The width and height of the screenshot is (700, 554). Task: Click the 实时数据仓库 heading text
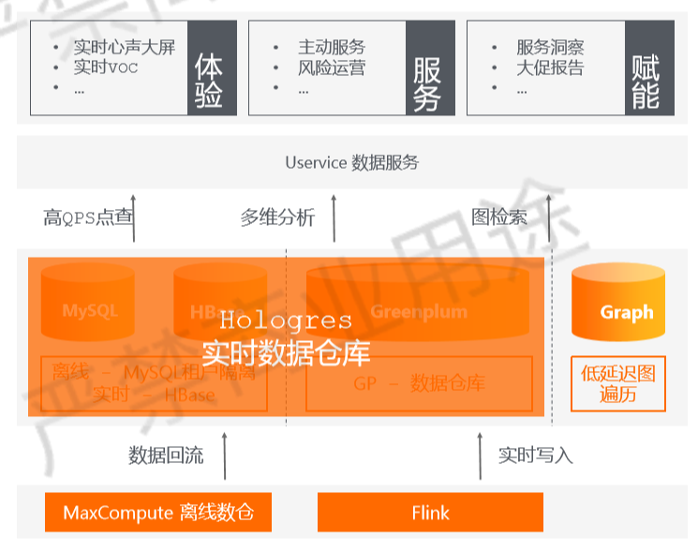tap(286, 353)
